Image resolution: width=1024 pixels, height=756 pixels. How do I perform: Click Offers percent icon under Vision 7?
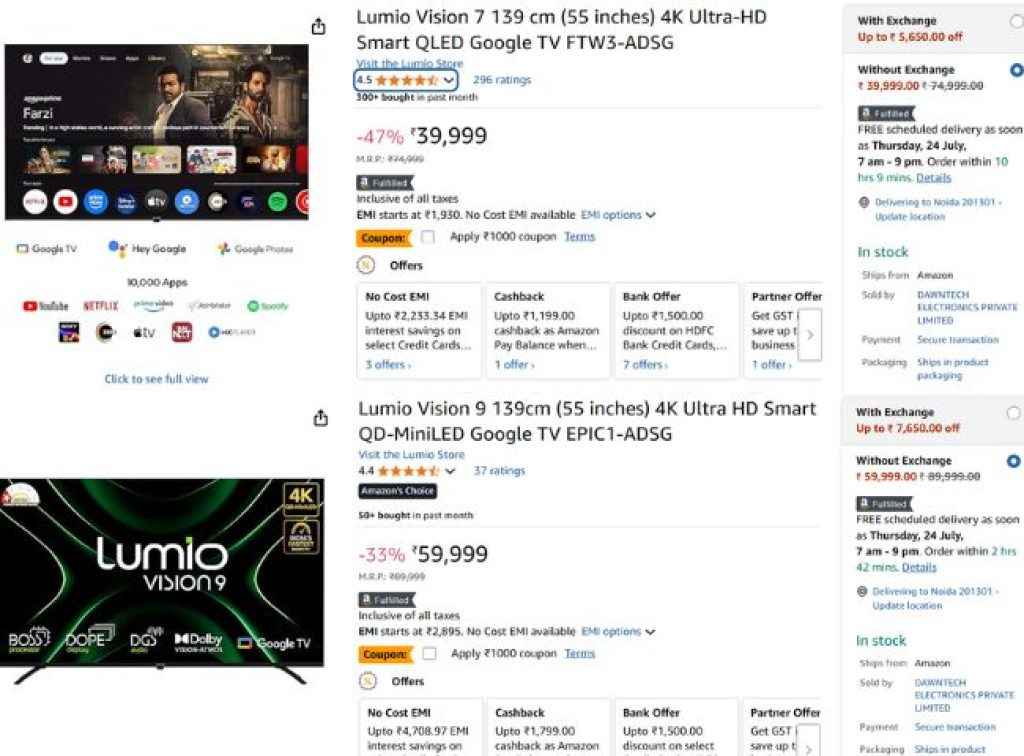tap(367, 265)
